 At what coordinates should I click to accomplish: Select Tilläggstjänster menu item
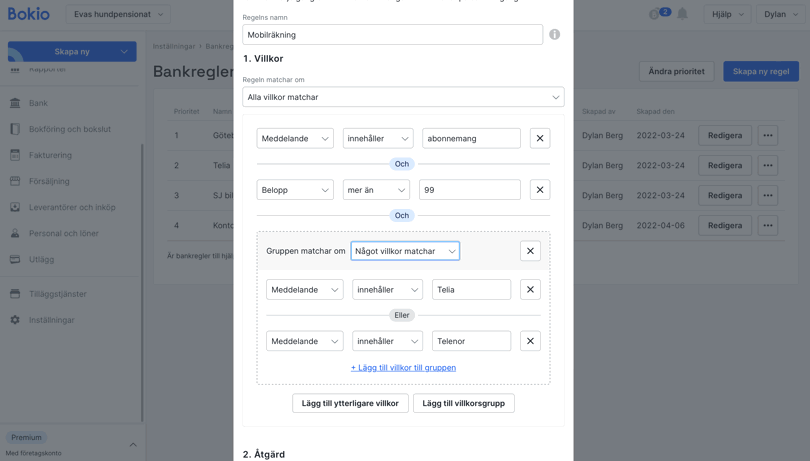pos(58,294)
